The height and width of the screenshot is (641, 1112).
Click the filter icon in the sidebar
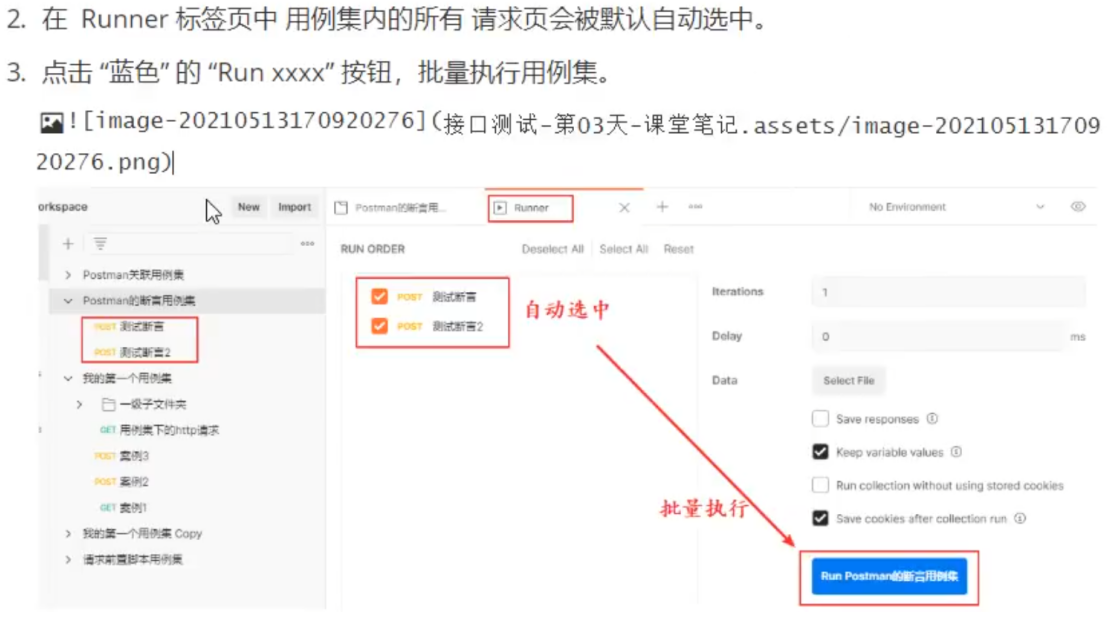click(100, 244)
